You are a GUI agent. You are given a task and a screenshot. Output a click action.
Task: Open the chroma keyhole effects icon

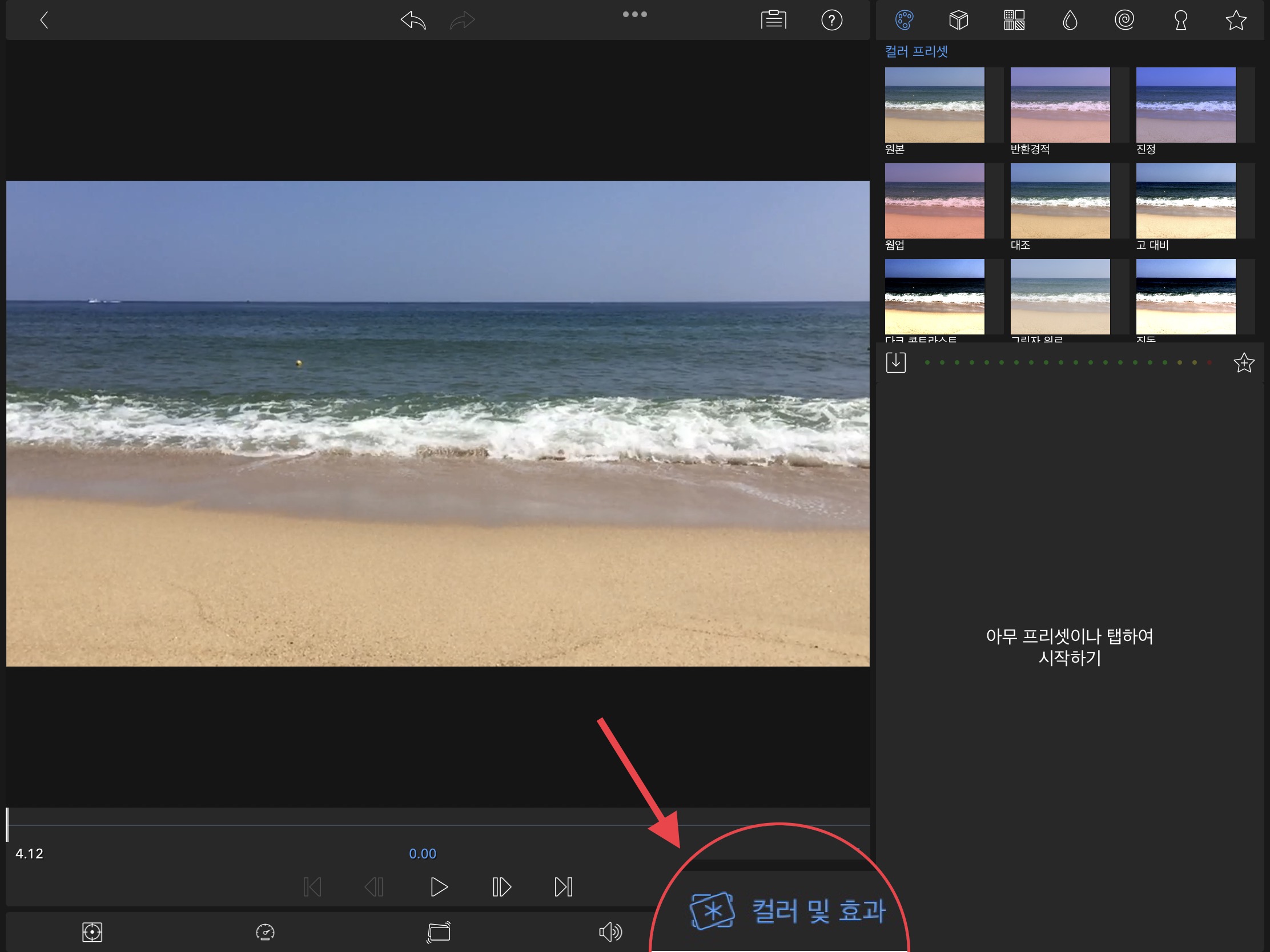point(1180,21)
